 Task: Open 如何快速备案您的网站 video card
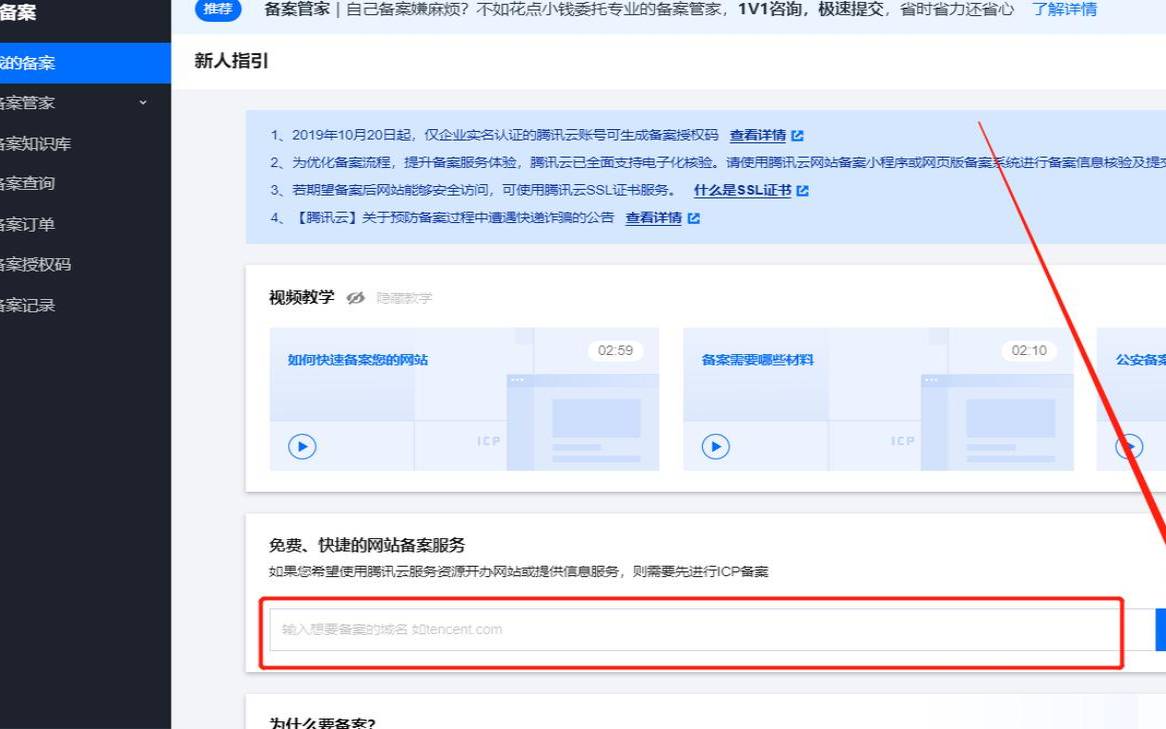[464, 399]
